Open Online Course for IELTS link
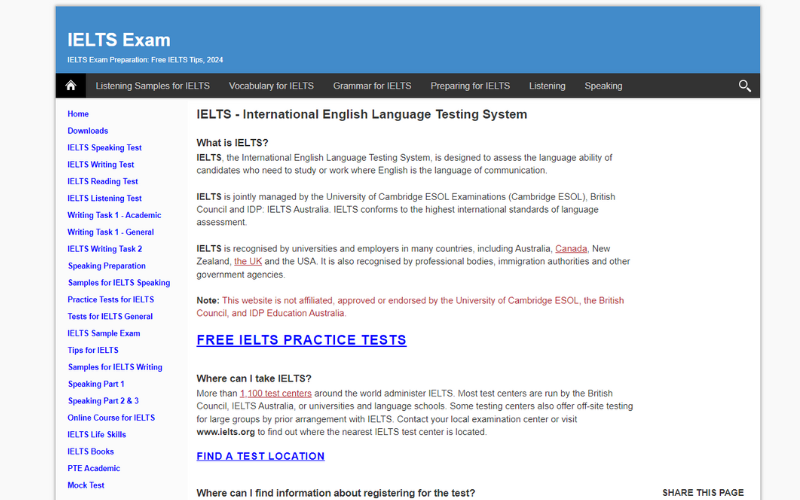Viewport: 800px width, 500px height. click(111, 418)
